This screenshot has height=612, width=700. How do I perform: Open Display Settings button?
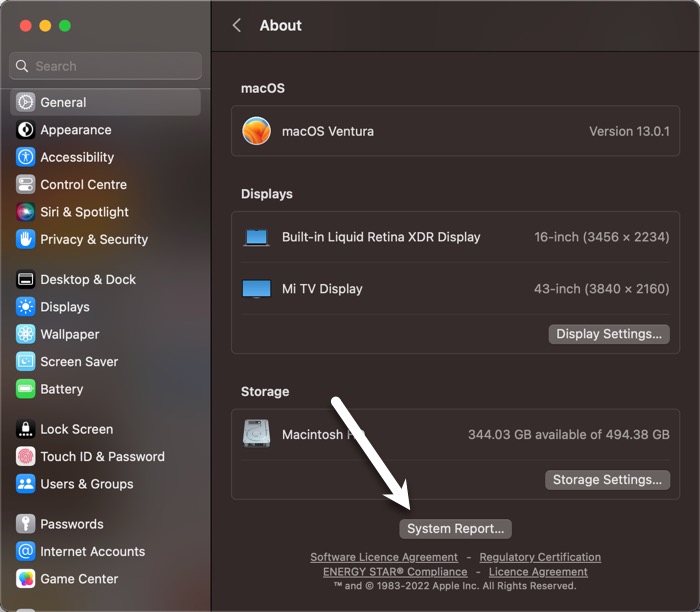[x=609, y=334]
